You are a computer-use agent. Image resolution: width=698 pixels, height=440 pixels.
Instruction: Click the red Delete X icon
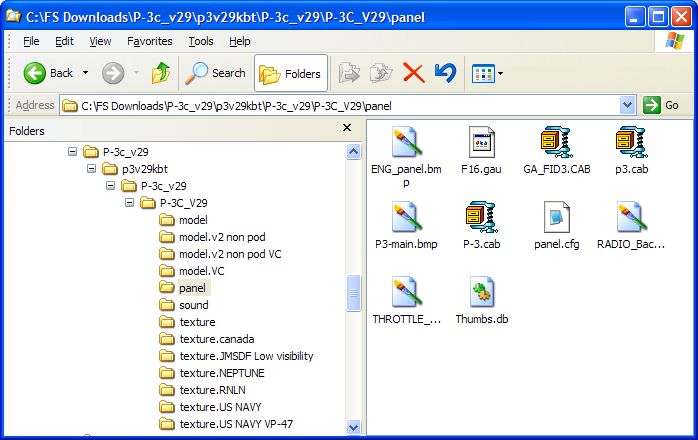pyautogui.click(x=414, y=73)
